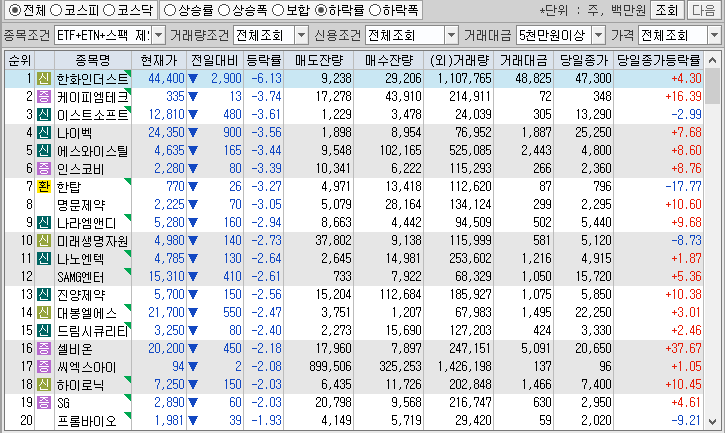Image resolution: width=725 pixels, height=433 pixels.
Task: Click the 신 badge icon for 나노엔텍
Action: tap(44, 259)
